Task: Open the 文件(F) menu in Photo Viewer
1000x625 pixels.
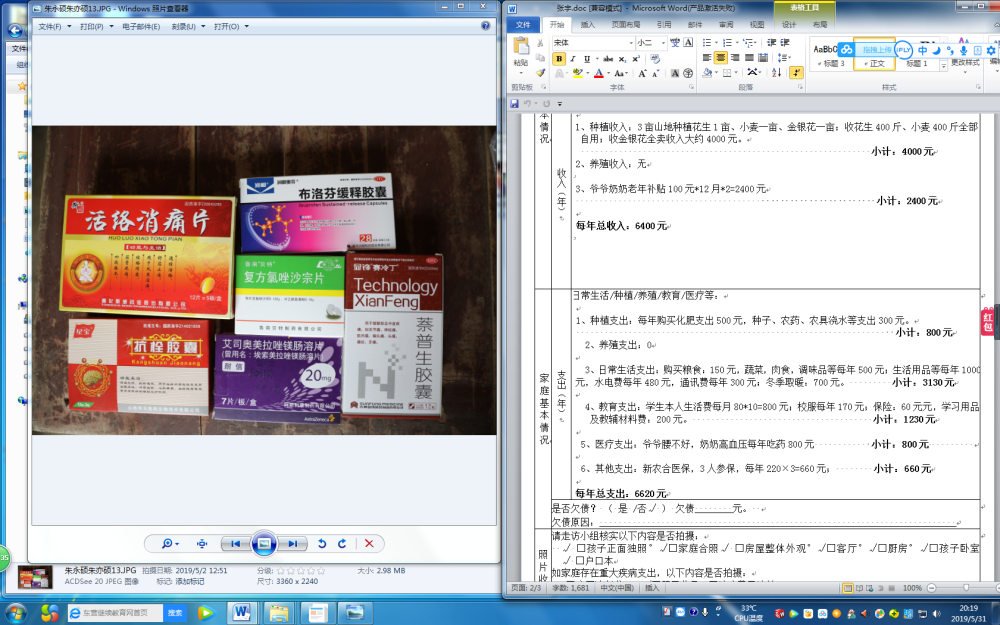Action: pyautogui.click(x=54, y=27)
